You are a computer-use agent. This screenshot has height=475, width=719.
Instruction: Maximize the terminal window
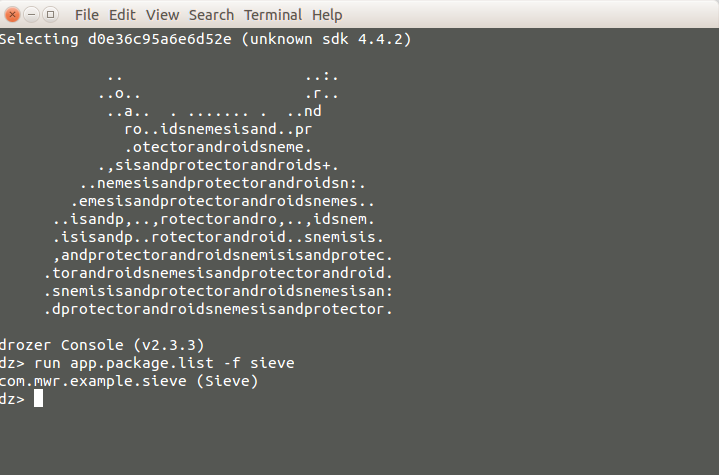(50, 15)
